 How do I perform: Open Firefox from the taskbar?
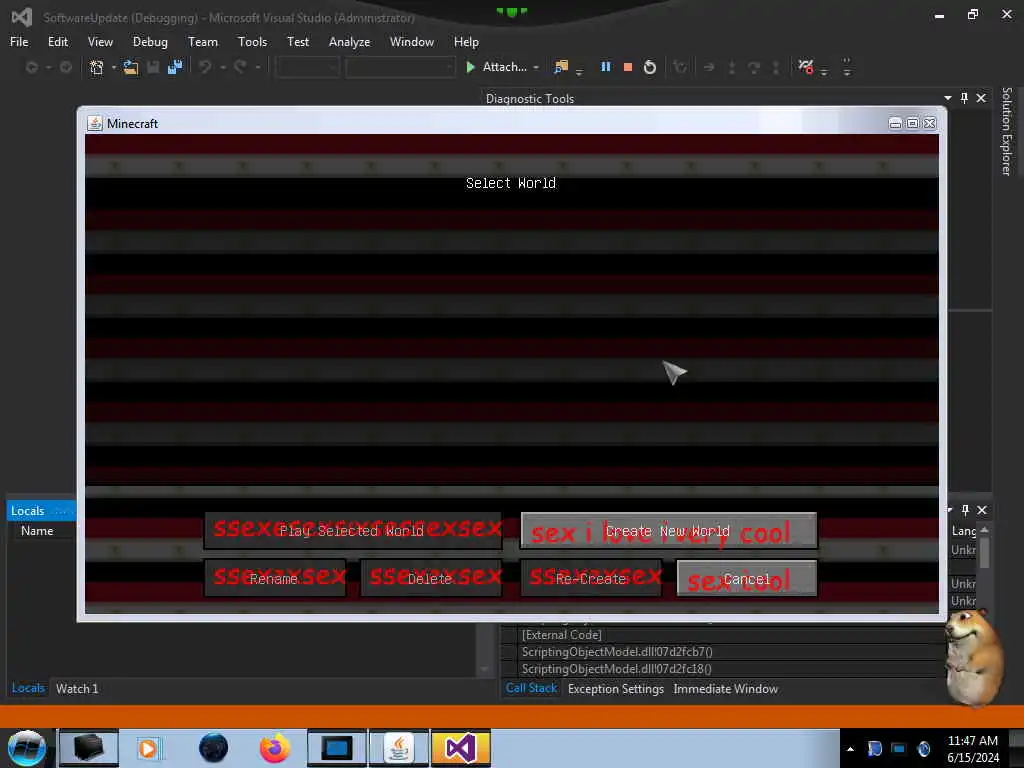point(274,748)
